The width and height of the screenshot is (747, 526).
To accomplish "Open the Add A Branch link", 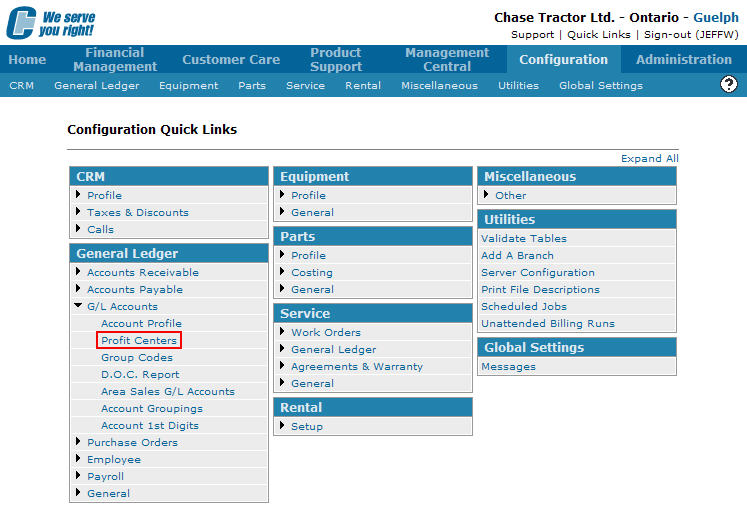I will 517,255.
